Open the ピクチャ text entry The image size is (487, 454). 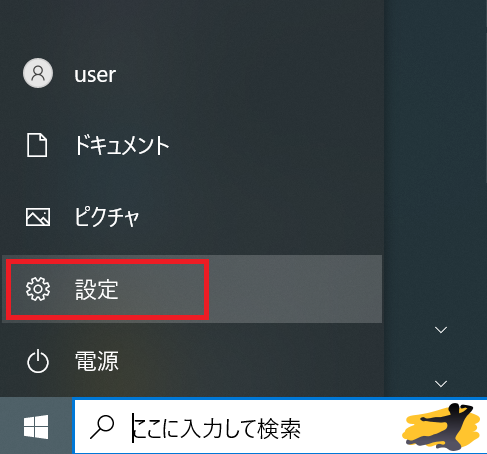click(x=106, y=217)
